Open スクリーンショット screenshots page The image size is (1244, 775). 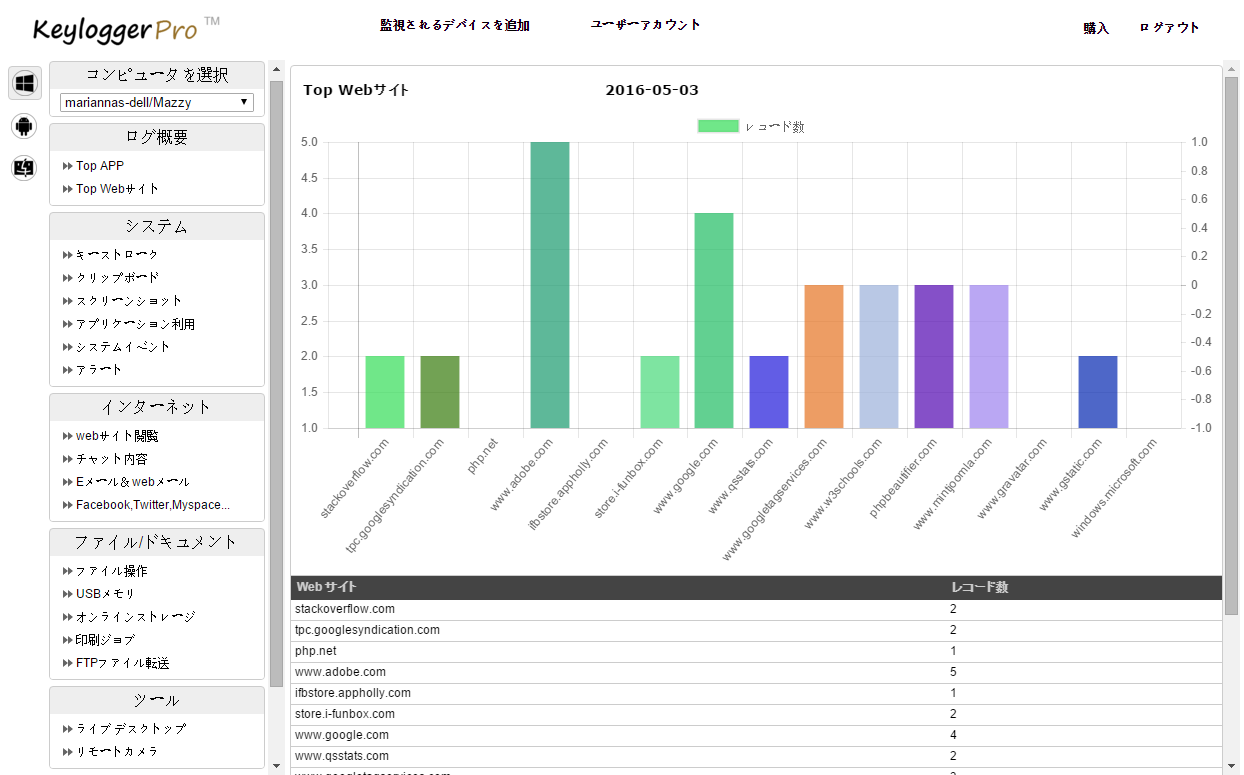click(x=129, y=301)
